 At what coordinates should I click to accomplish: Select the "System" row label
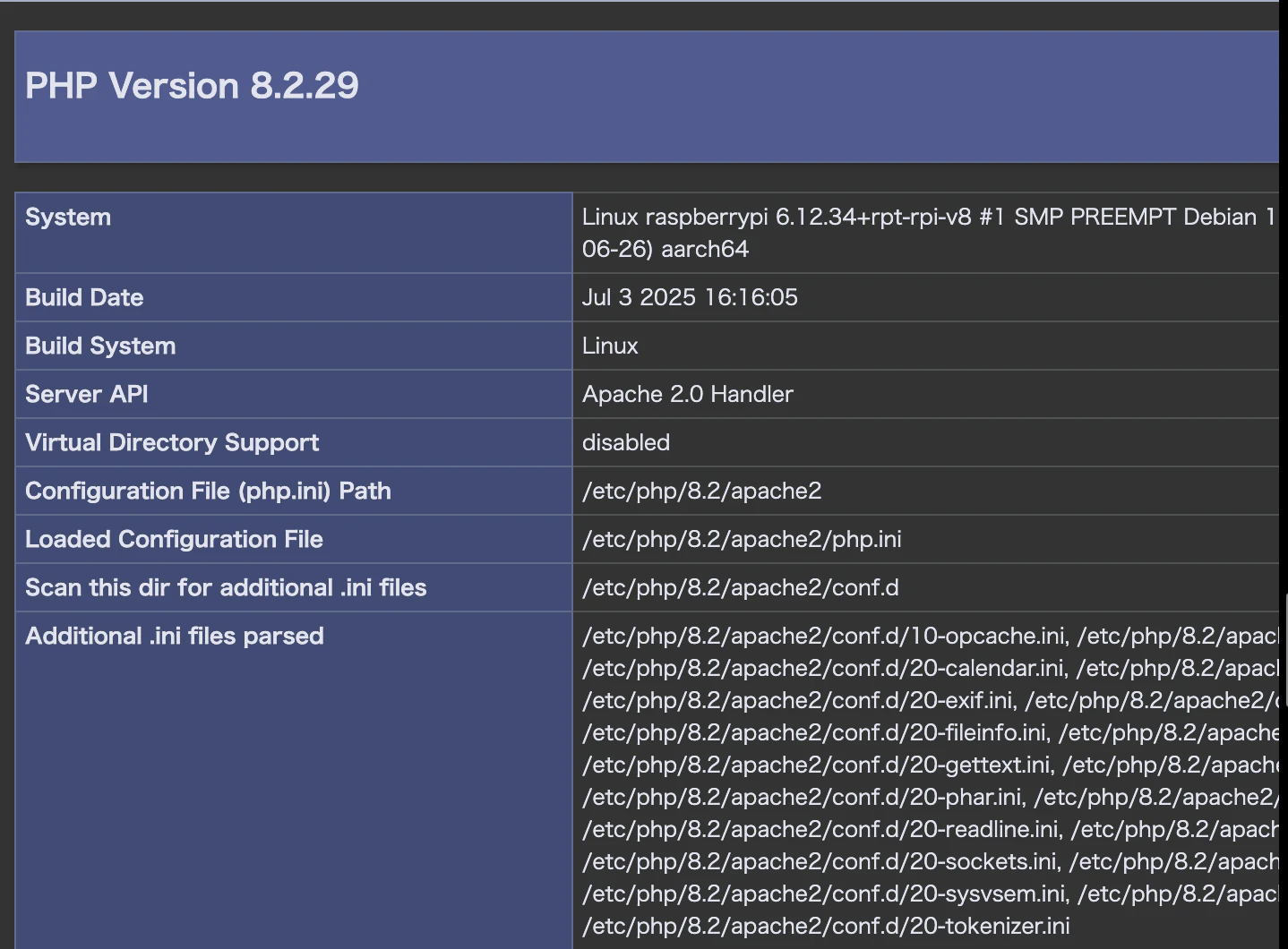[68, 217]
